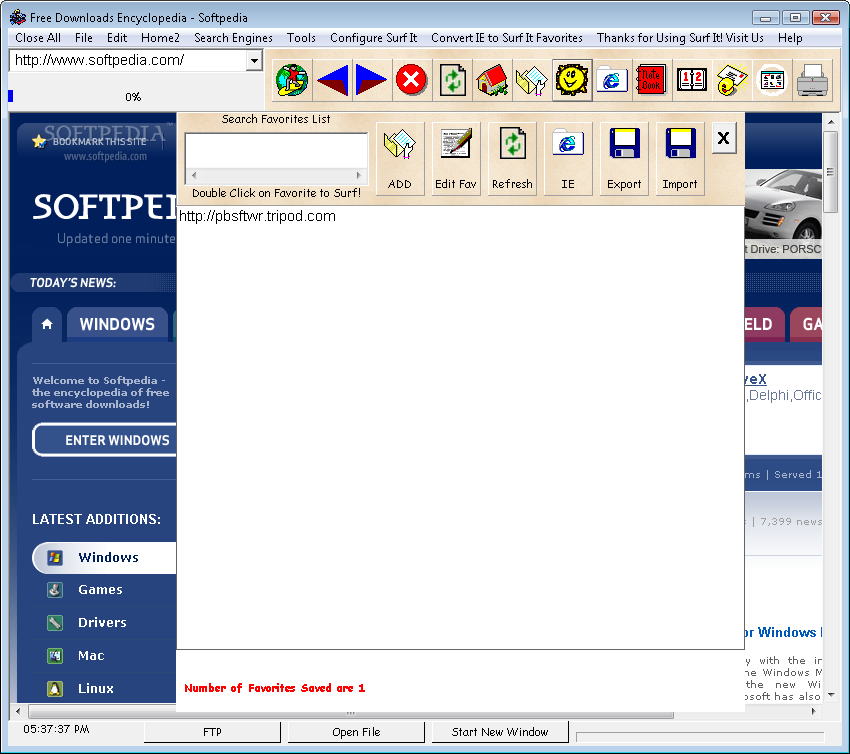Click the Bookmark This Site star
The width and height of the screenshot is (850, 754).
pyautogui.click(x=39, y=141)
